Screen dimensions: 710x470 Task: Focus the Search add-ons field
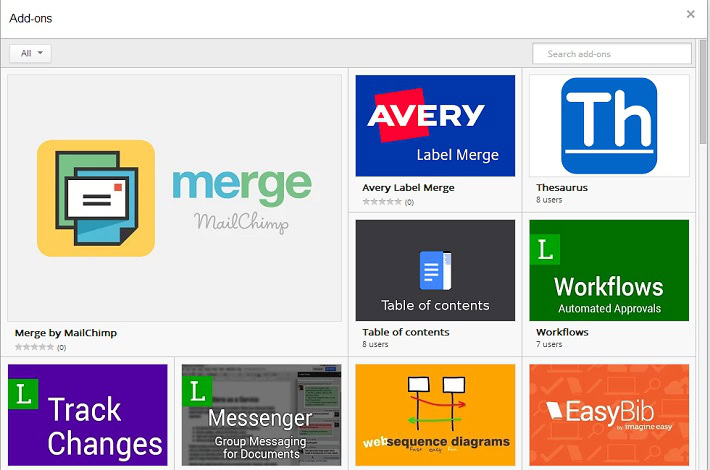(x=612, y=54)
